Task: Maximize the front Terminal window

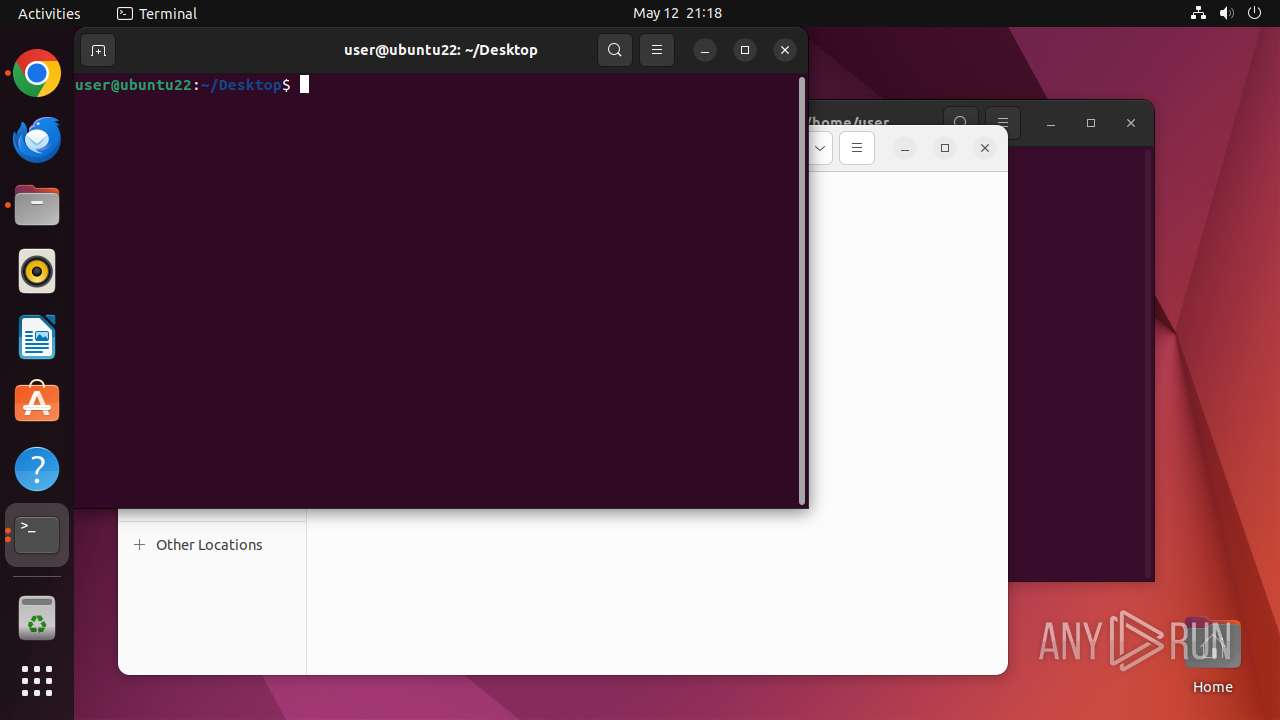Action: coord(745,50)
